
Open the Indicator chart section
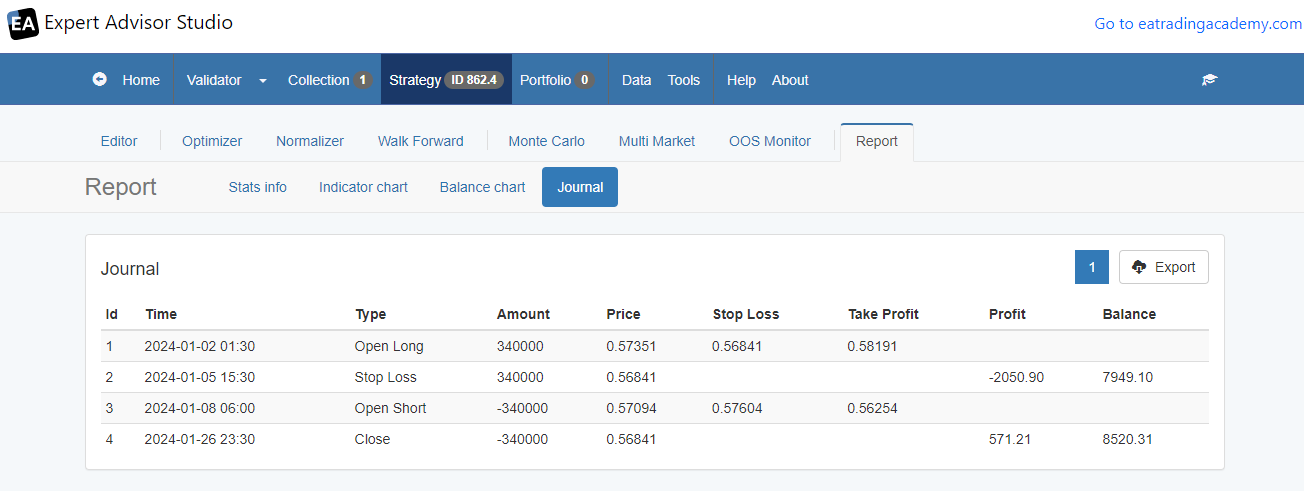tap(364, 187)
